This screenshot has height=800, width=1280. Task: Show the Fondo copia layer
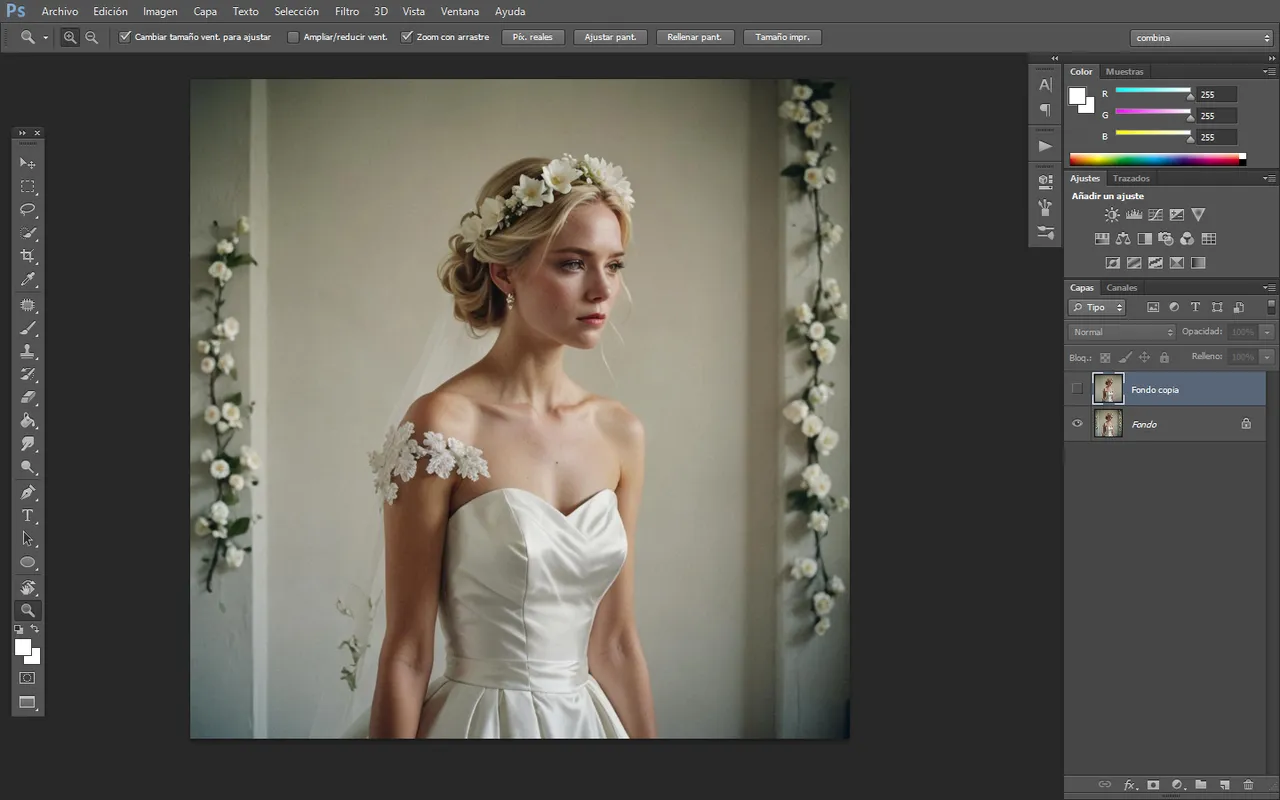(x=1077, y=389)
